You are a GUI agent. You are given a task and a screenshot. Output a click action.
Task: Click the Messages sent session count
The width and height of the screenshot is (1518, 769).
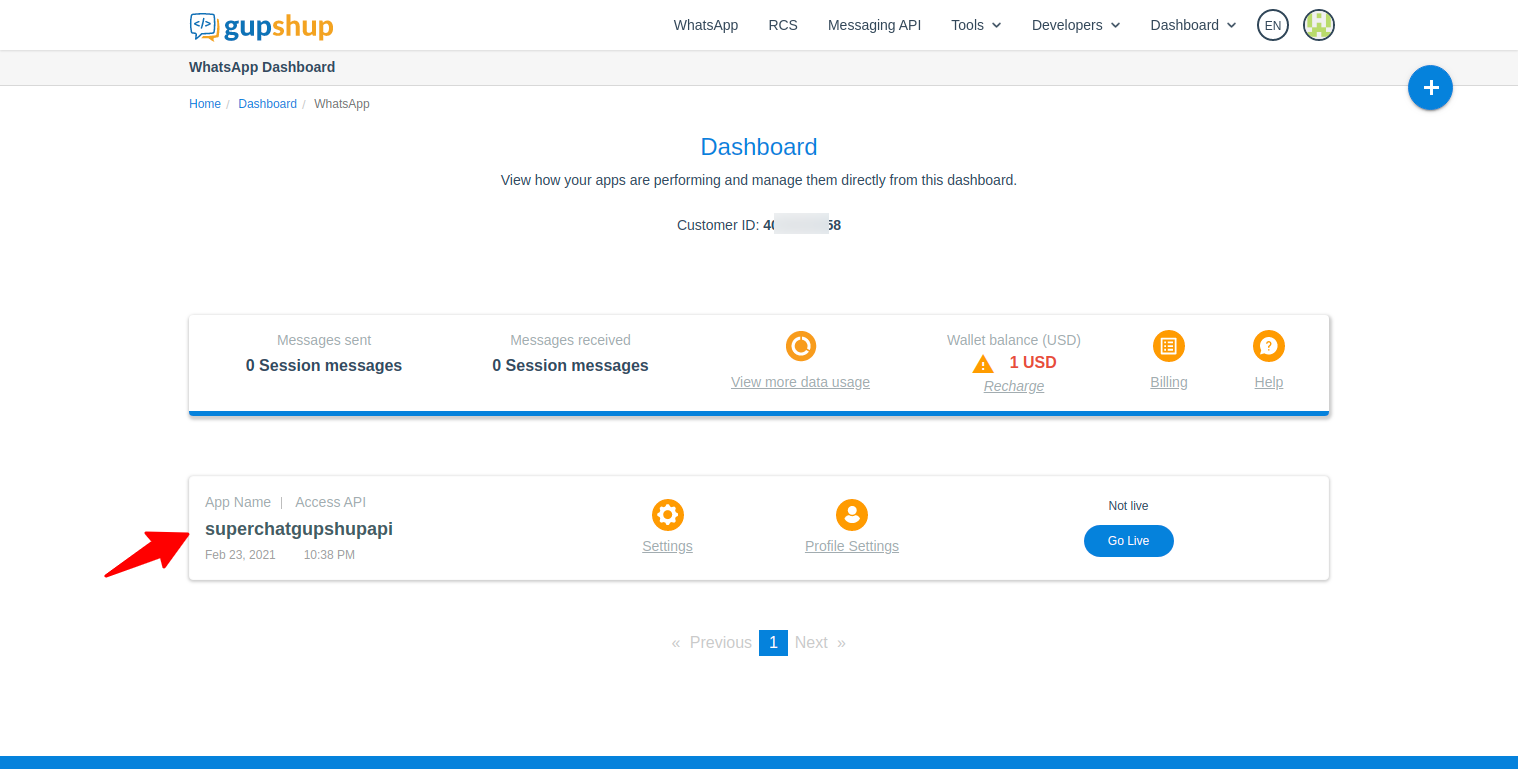pyautogui.click(x=324, y=366)
